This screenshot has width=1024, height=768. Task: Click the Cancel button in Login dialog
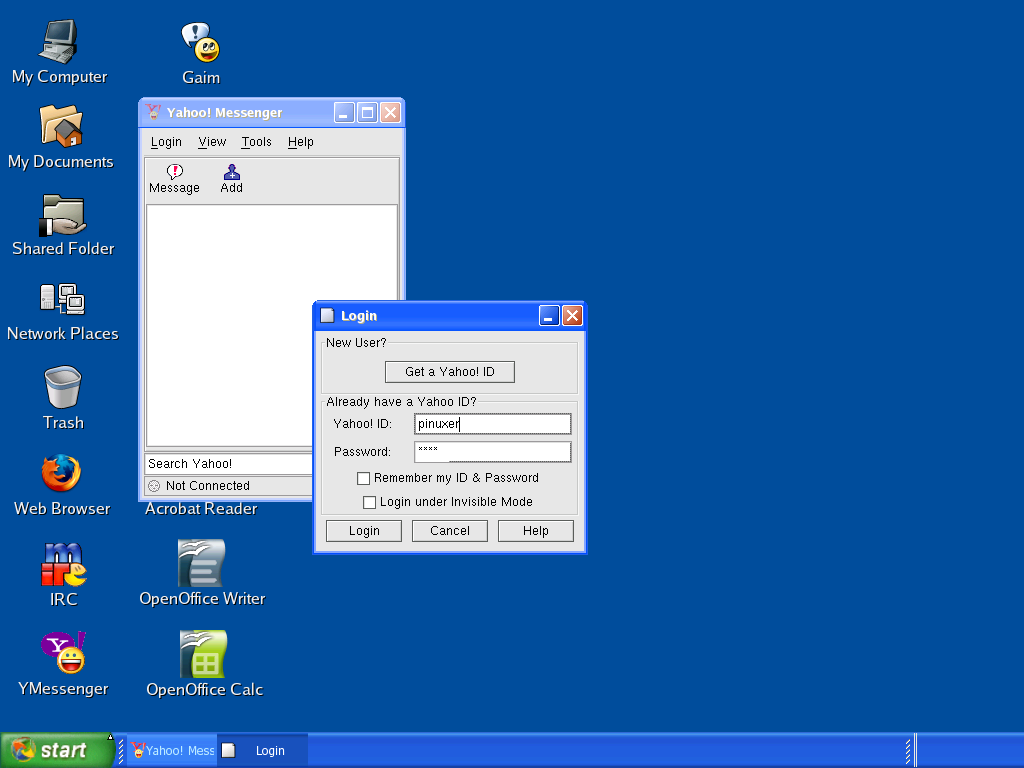(x=450, y=531)
